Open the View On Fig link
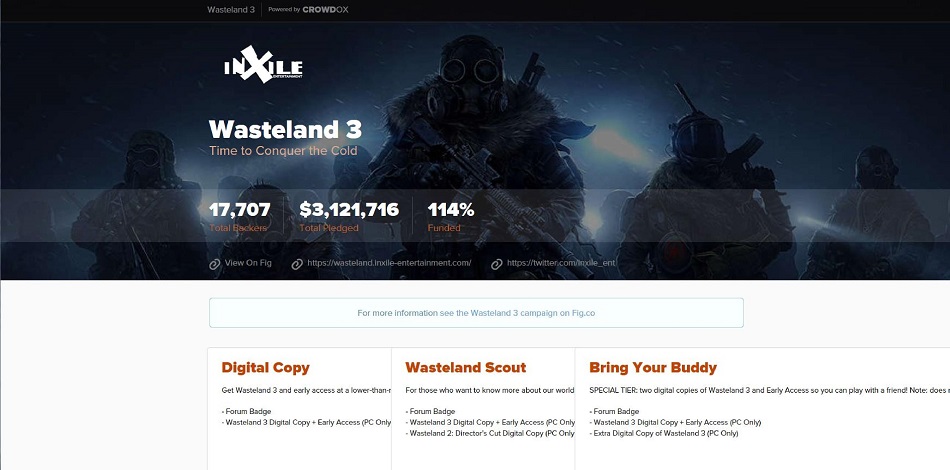Image resolution: width=950 pixels, height=470 pixels. click(x=248, y=263)
